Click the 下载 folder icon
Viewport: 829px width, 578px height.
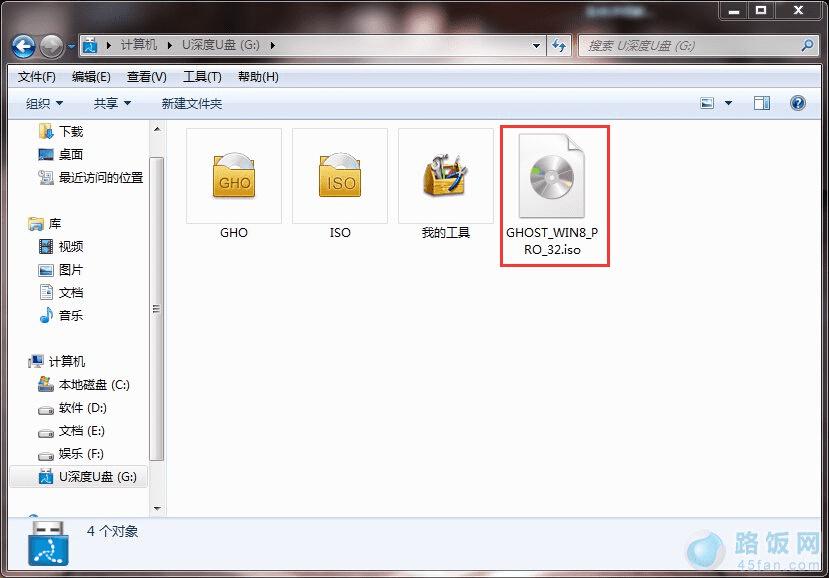pos(46,131)
